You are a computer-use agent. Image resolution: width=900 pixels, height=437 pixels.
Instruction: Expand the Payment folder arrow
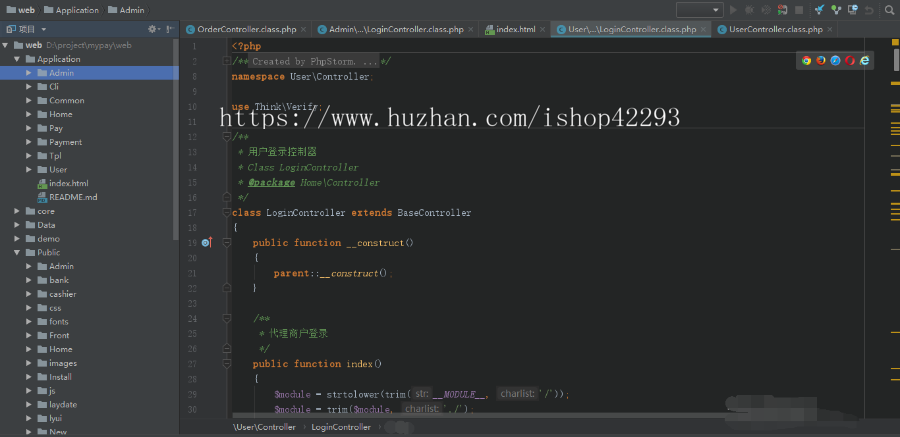29,142
